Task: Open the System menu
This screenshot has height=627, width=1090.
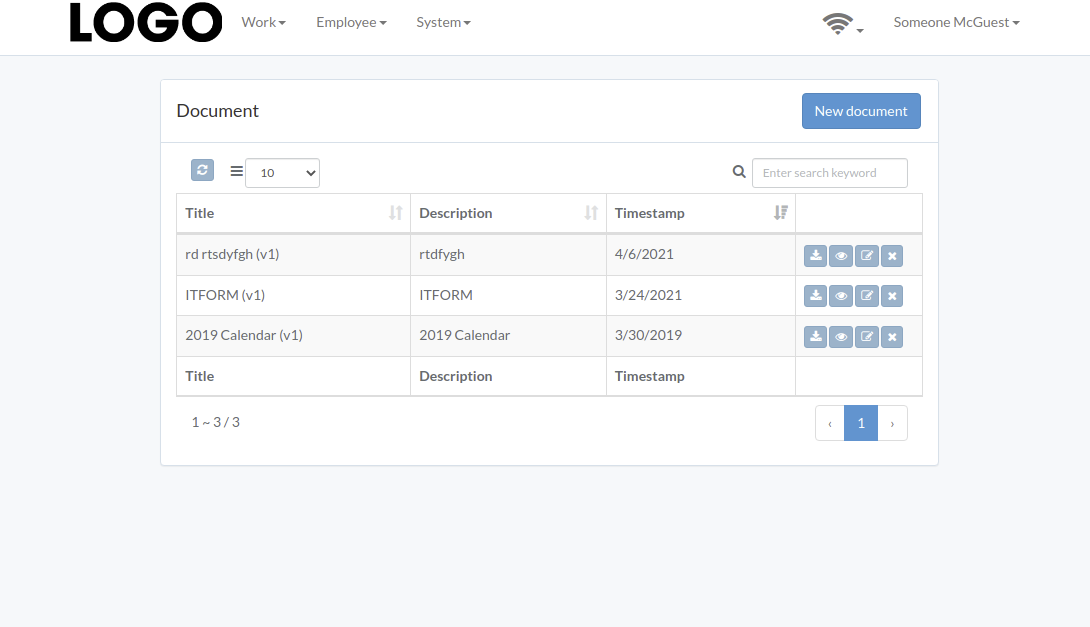Action: pyautogui.click(x=444, y=22)
